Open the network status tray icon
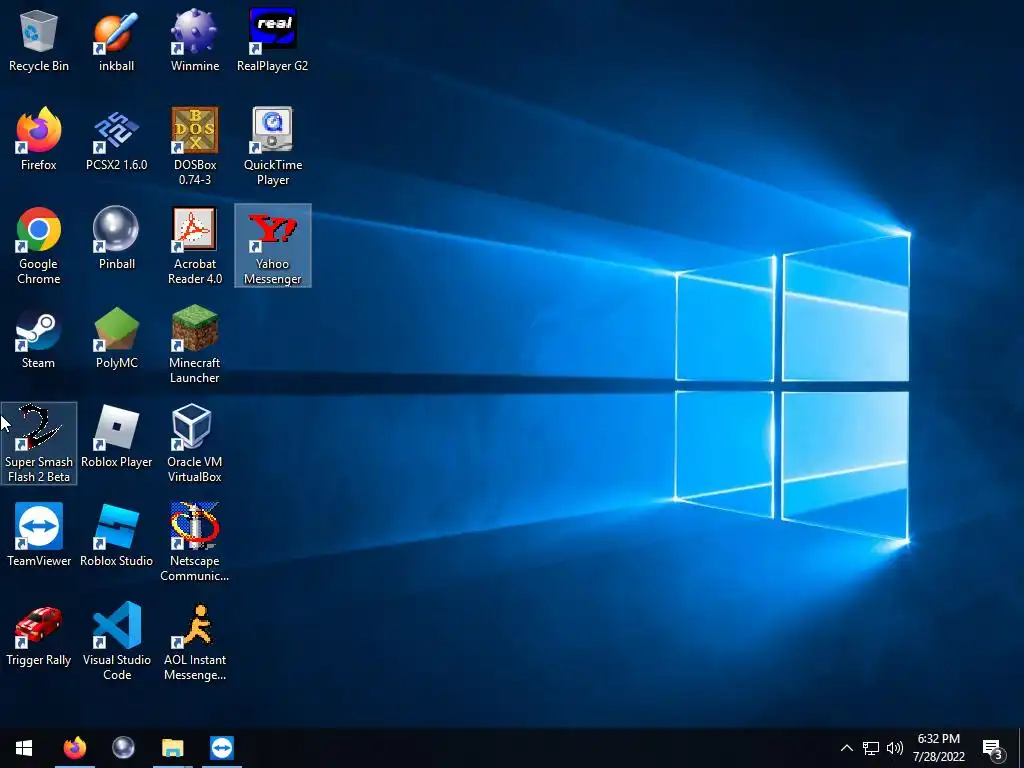Screen dimensions: 1024x768 (x=871, y=748)
